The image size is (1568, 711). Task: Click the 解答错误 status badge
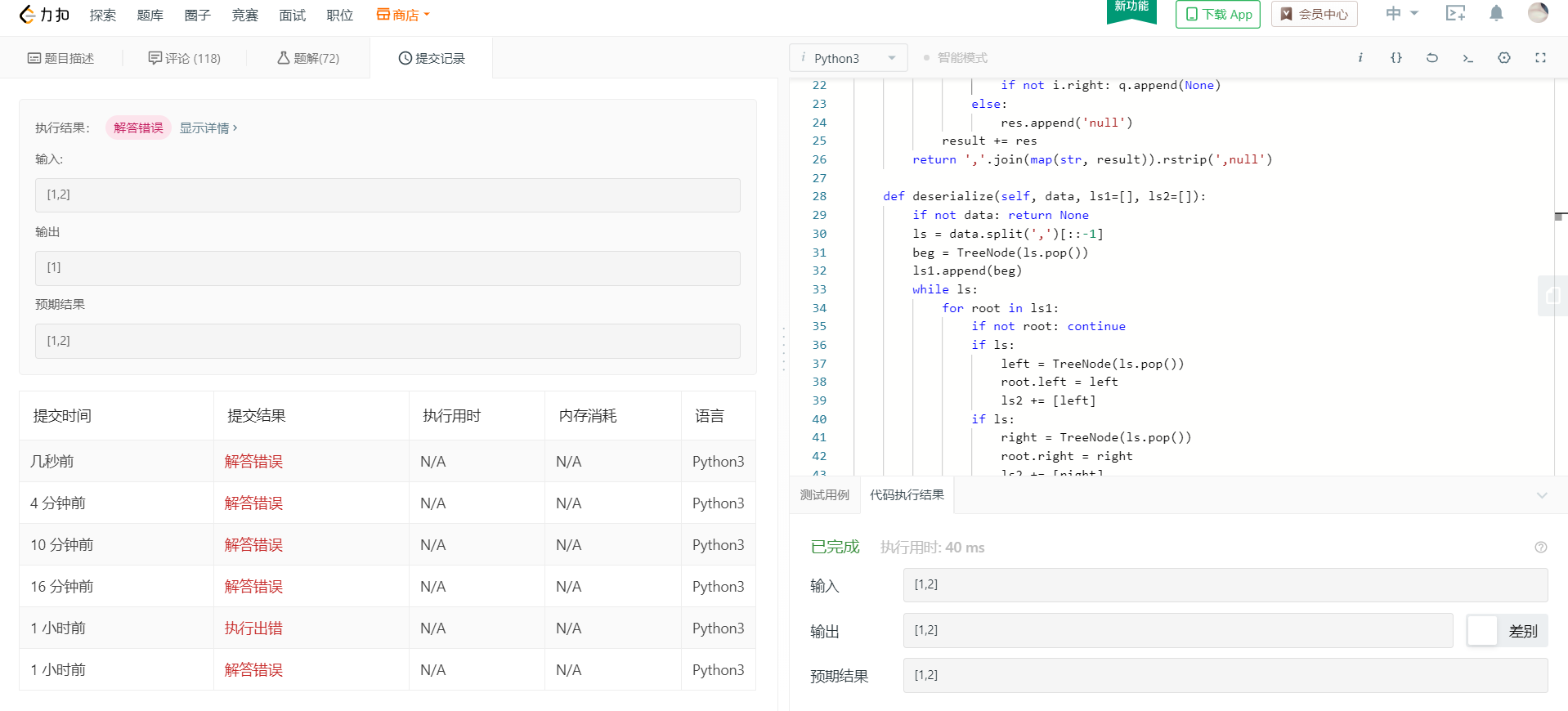tap(138, 127)
